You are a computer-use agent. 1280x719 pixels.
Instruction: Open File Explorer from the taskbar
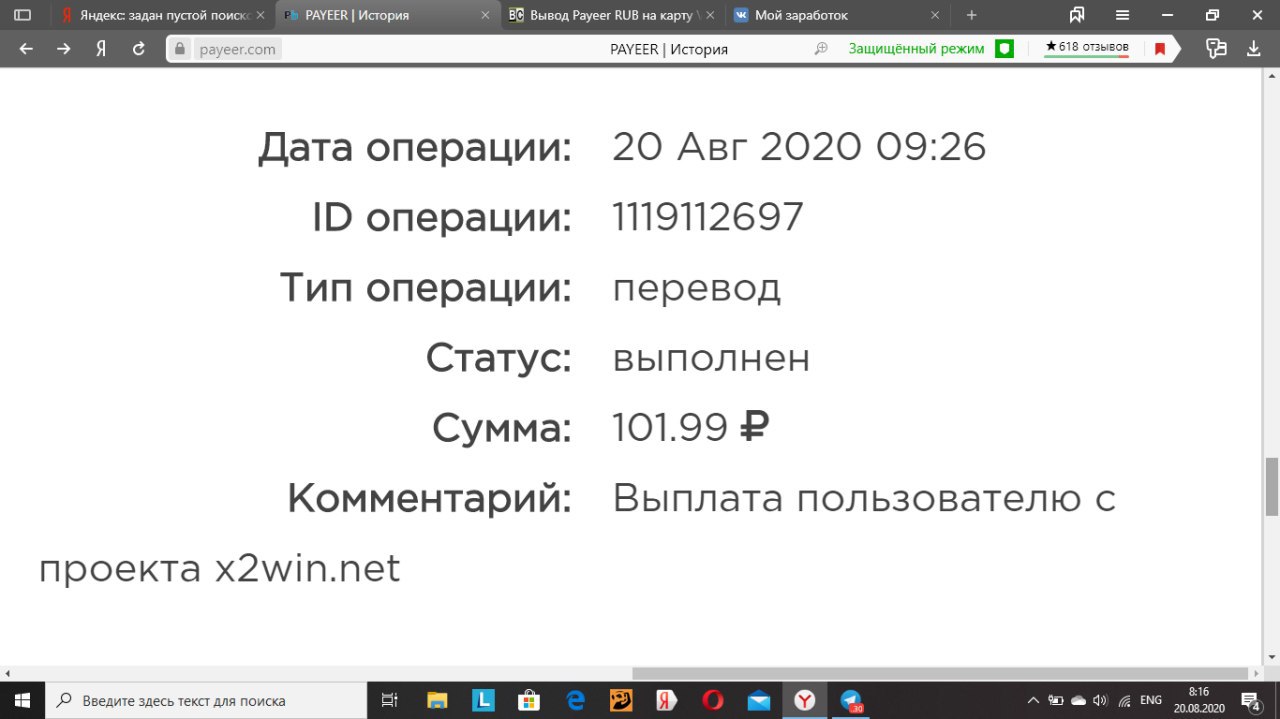437,700
